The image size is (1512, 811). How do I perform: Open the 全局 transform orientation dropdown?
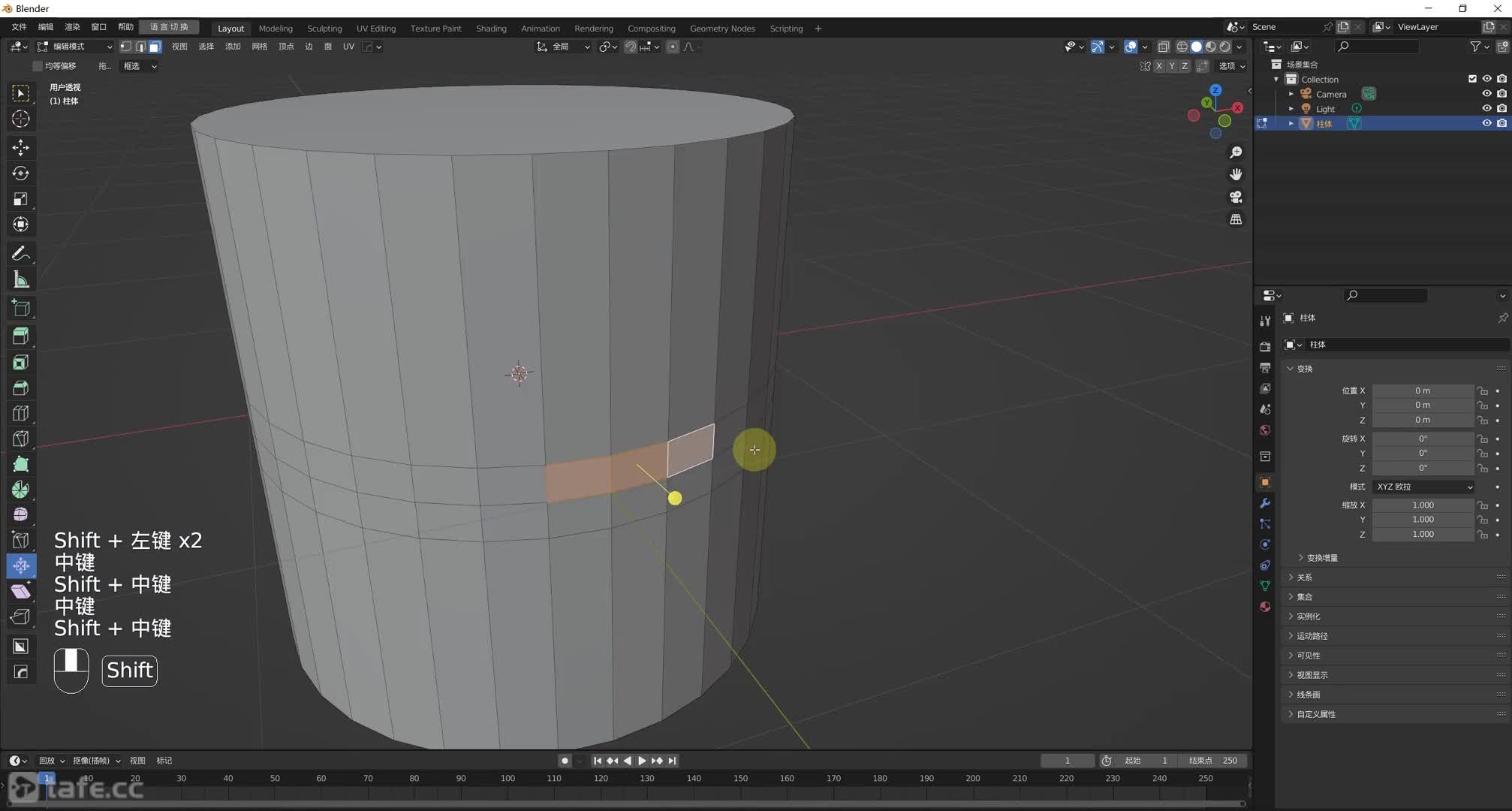click(x=564, y=47)
